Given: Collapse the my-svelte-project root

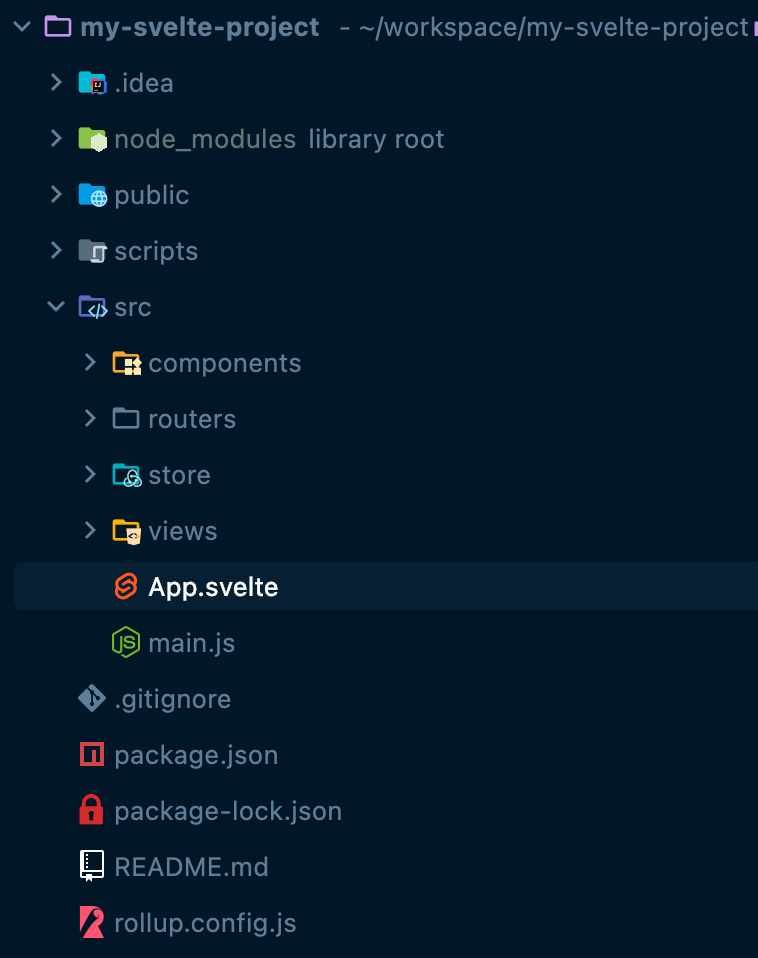Looking at the screenshot, I should (22, 26).
